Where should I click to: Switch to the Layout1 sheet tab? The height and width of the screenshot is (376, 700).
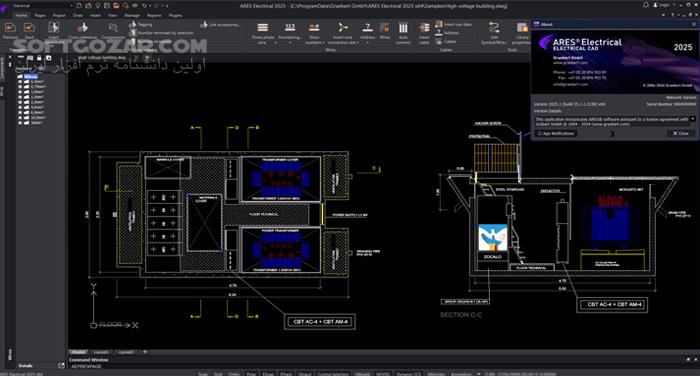click(101, 352)
